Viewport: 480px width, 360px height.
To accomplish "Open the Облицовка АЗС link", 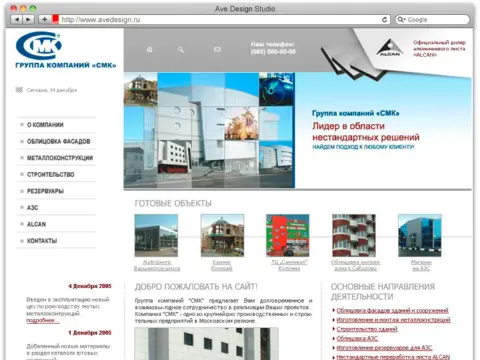I will pyautogui.click(x=357, y=338).
